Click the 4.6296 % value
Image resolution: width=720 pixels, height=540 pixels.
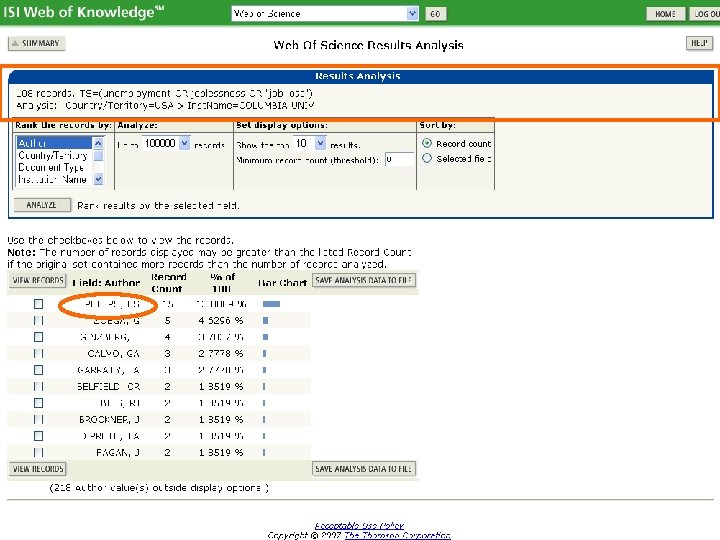(221, 321)
